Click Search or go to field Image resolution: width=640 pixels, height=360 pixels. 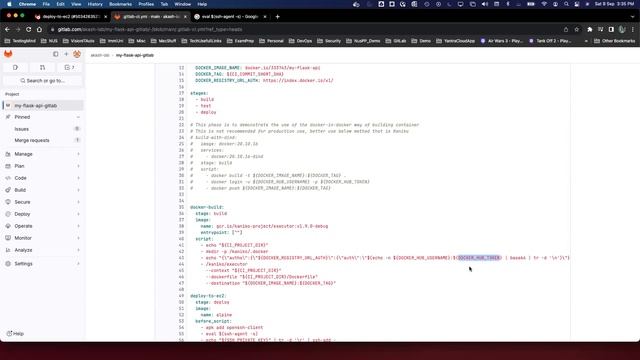(42, 81)
